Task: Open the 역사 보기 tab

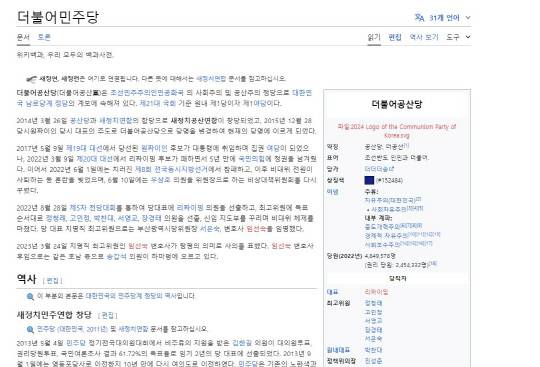Action: (424, 37)
